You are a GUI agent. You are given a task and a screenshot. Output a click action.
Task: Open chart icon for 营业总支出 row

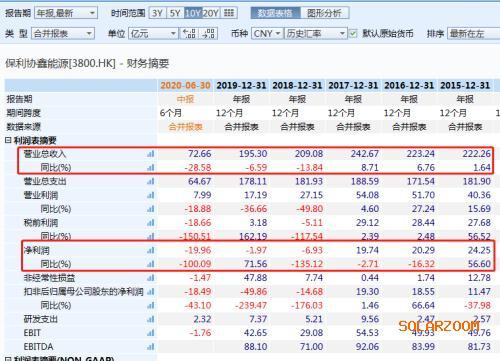tap(151, 181)
